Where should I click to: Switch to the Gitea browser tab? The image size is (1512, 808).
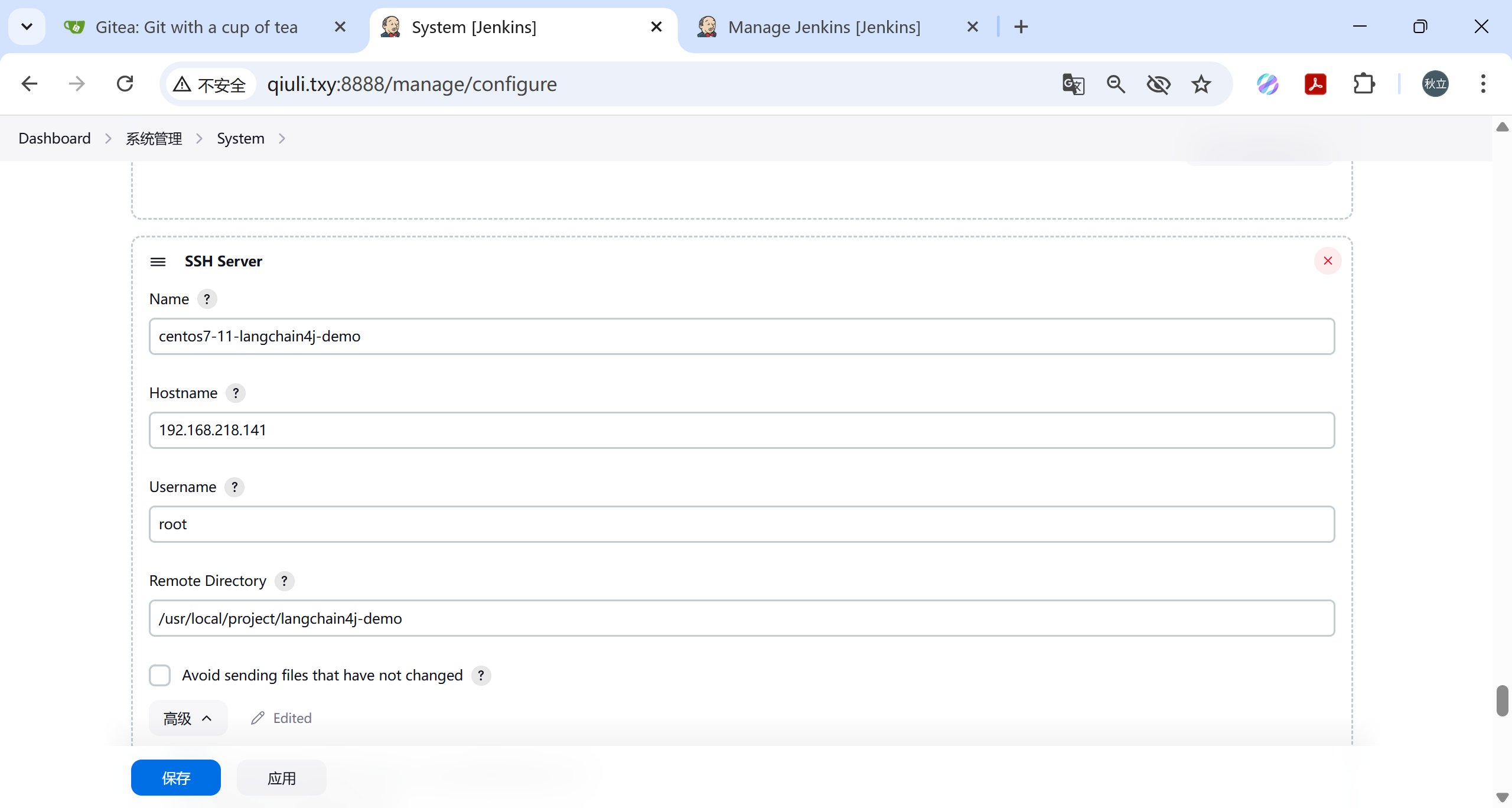click(196, 27)
